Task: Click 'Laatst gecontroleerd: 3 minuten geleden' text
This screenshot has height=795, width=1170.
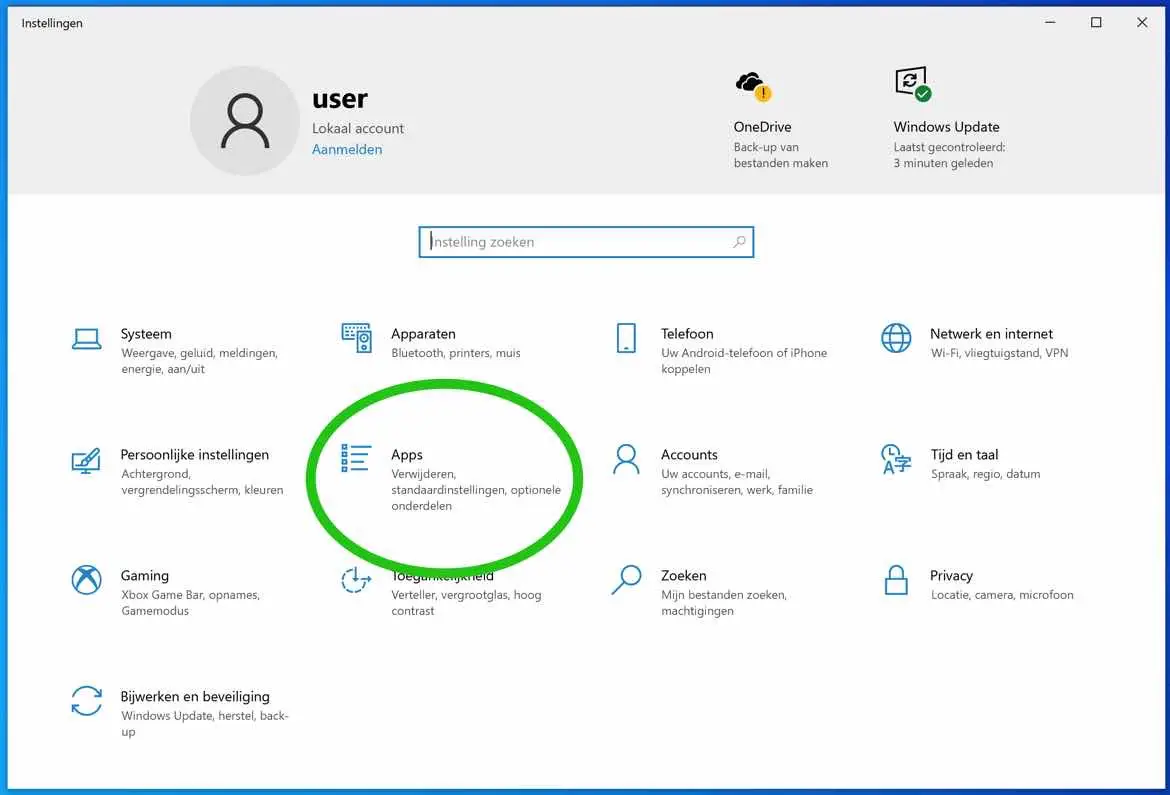Action: 949,155
